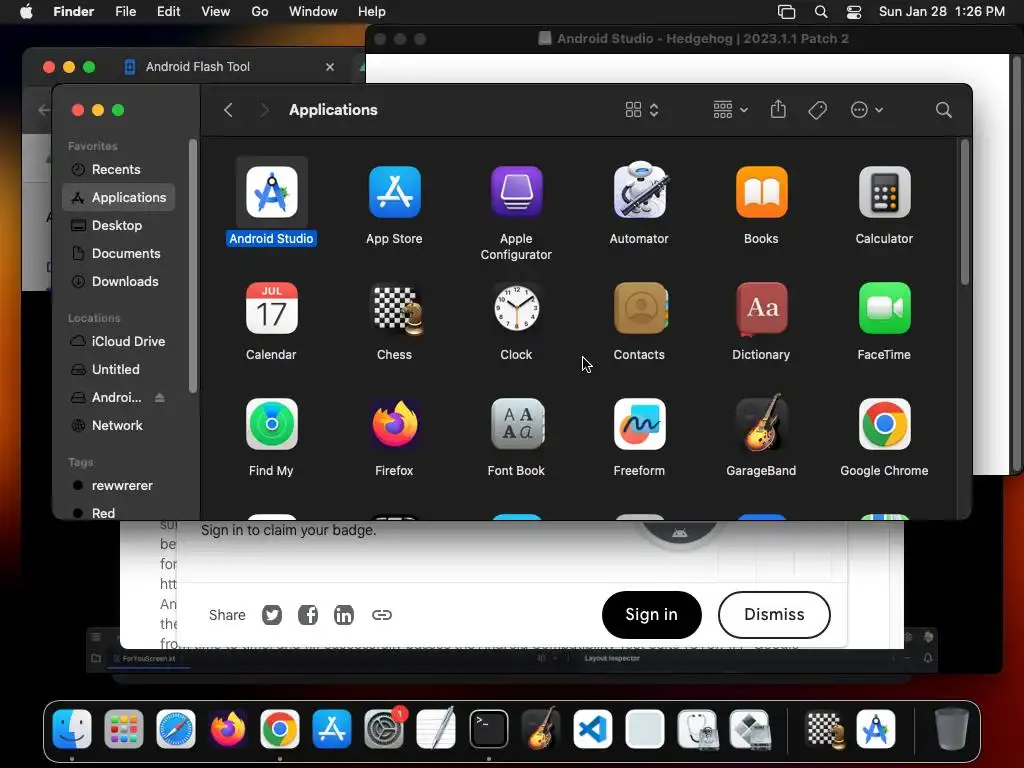Viewport: 1024px width, 768px height.
Task: Click the Dismiss button
Action: (774, 615)
